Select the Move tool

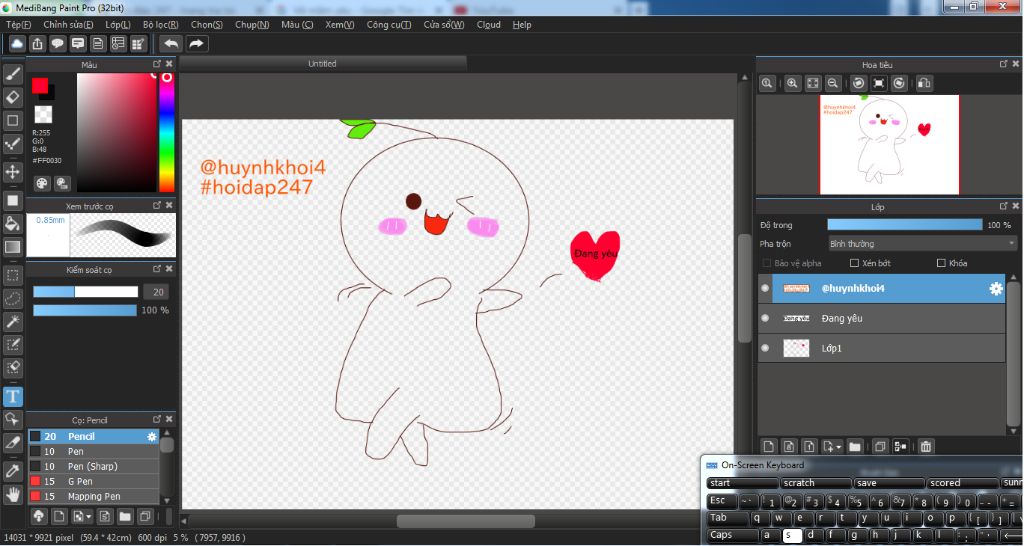coord(13,172)
